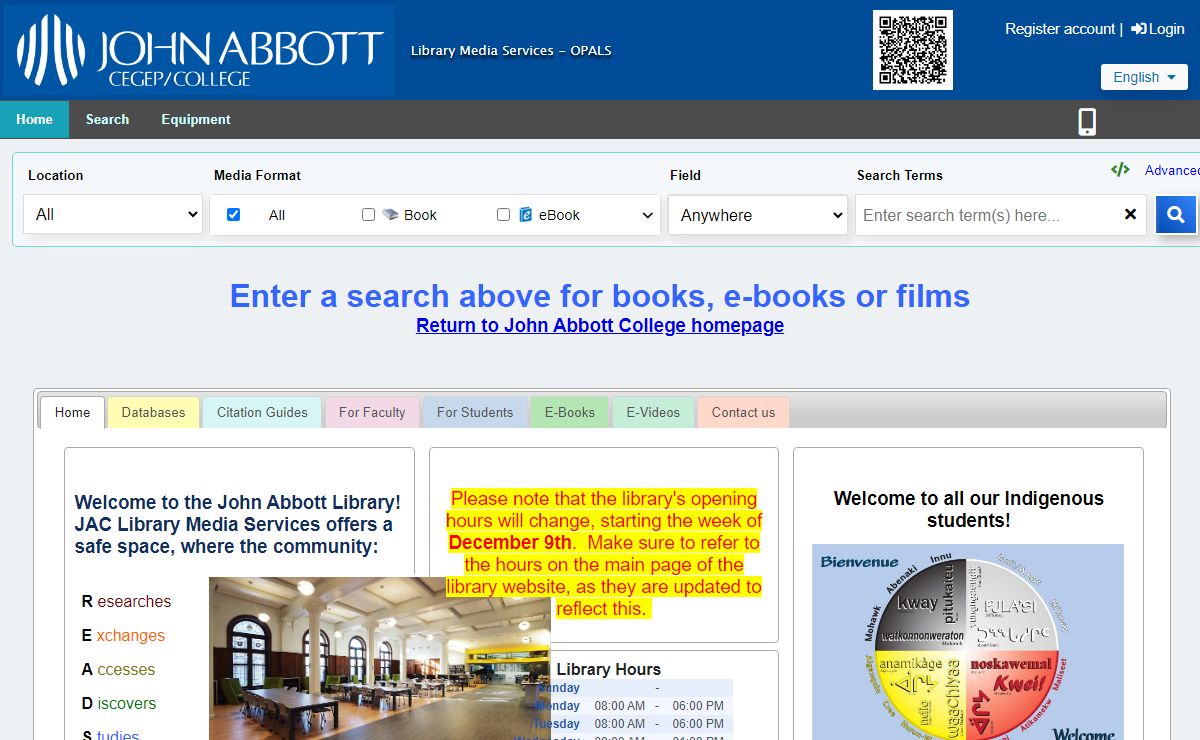Click the 'A ccesses' list item

(x=118, y=669)
